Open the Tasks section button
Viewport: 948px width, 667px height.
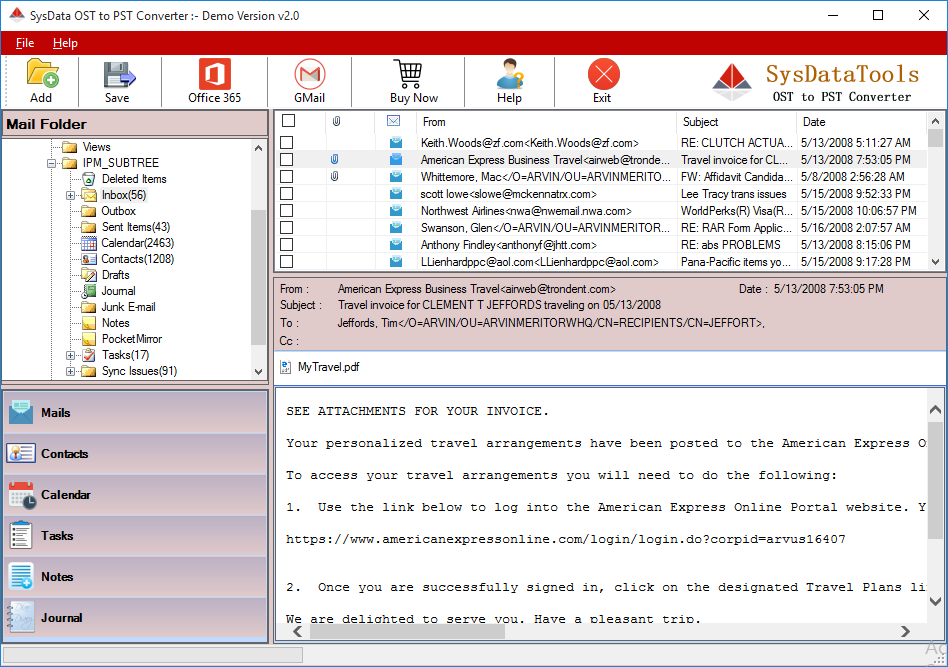click(x=135, y=535)
